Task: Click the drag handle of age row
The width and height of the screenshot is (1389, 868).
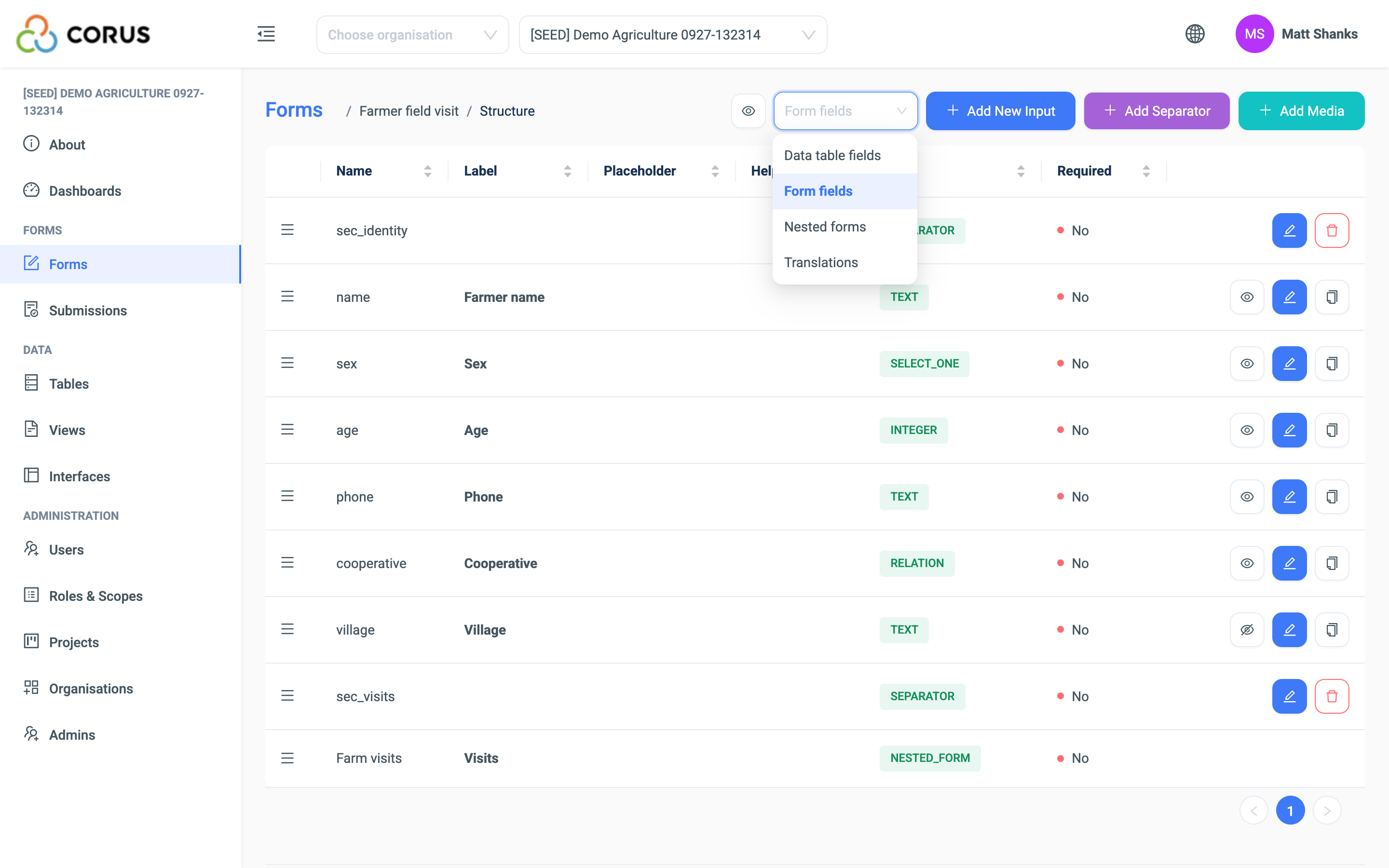Action: coord(287,429)
